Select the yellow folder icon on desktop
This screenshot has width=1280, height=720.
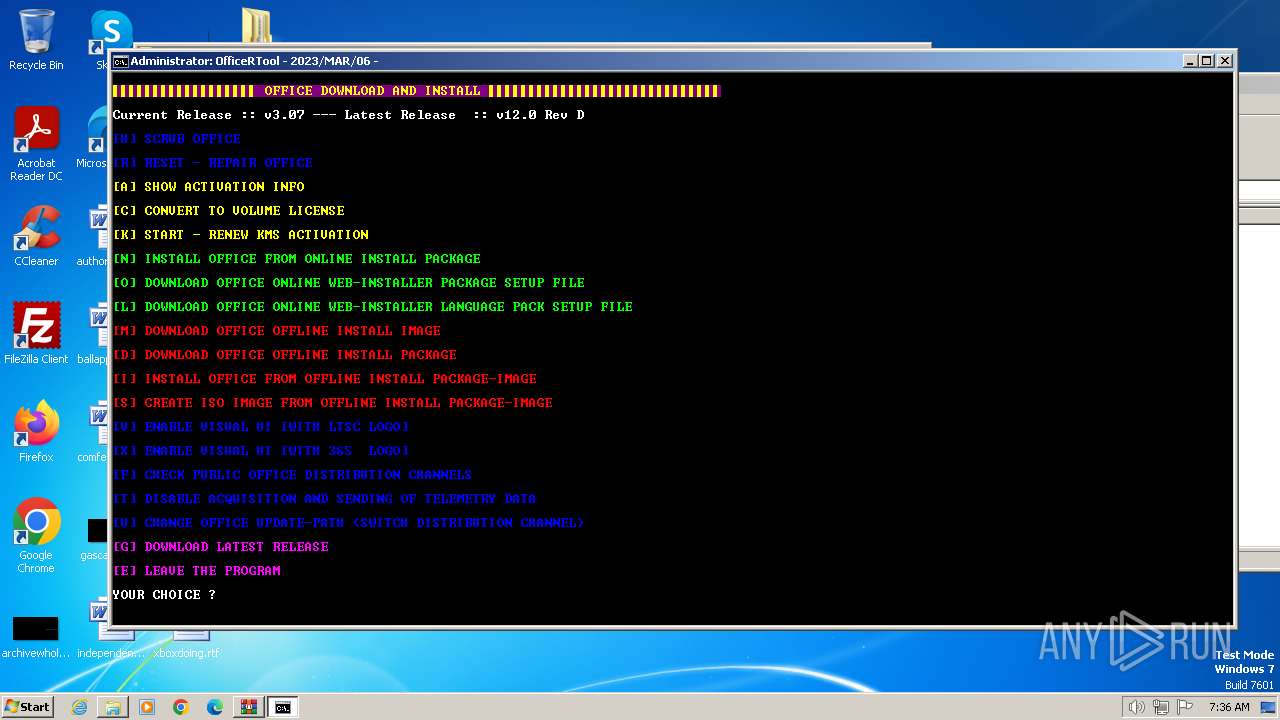pos(256,26)
